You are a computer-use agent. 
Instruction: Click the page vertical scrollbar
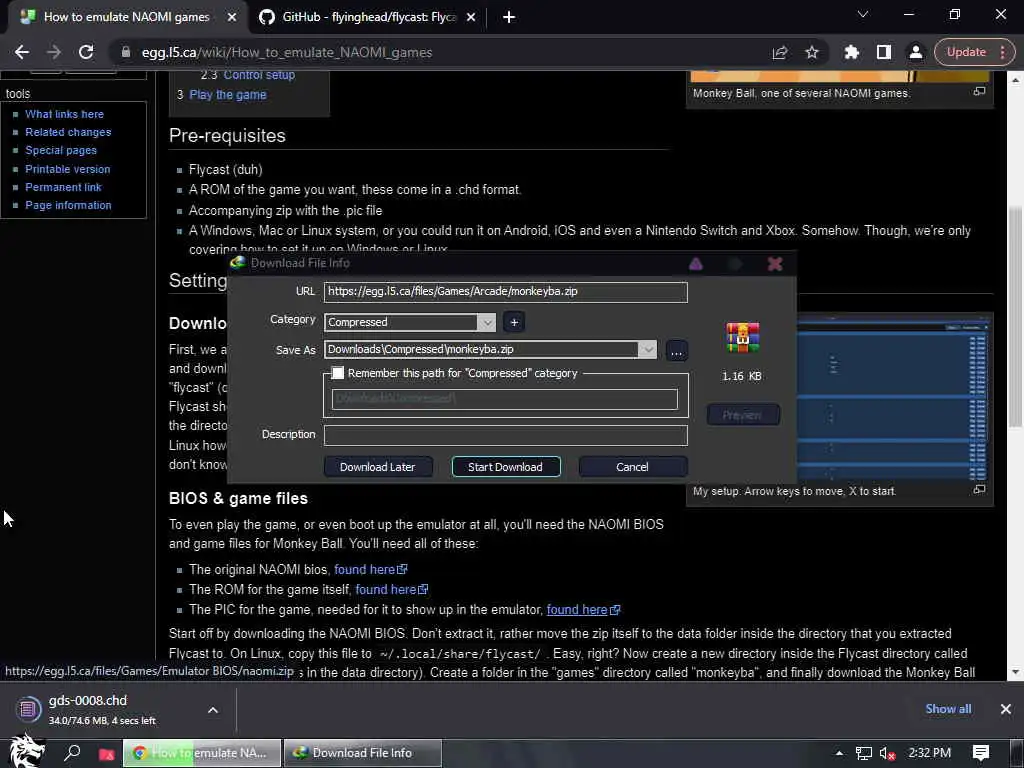point(1015,317)
